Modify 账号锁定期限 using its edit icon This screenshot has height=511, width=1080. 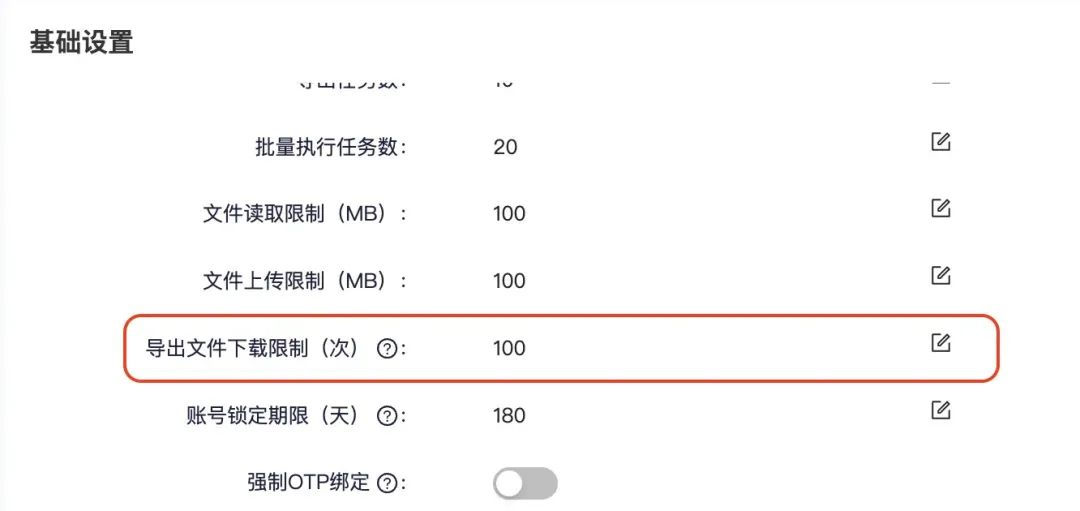940,409
